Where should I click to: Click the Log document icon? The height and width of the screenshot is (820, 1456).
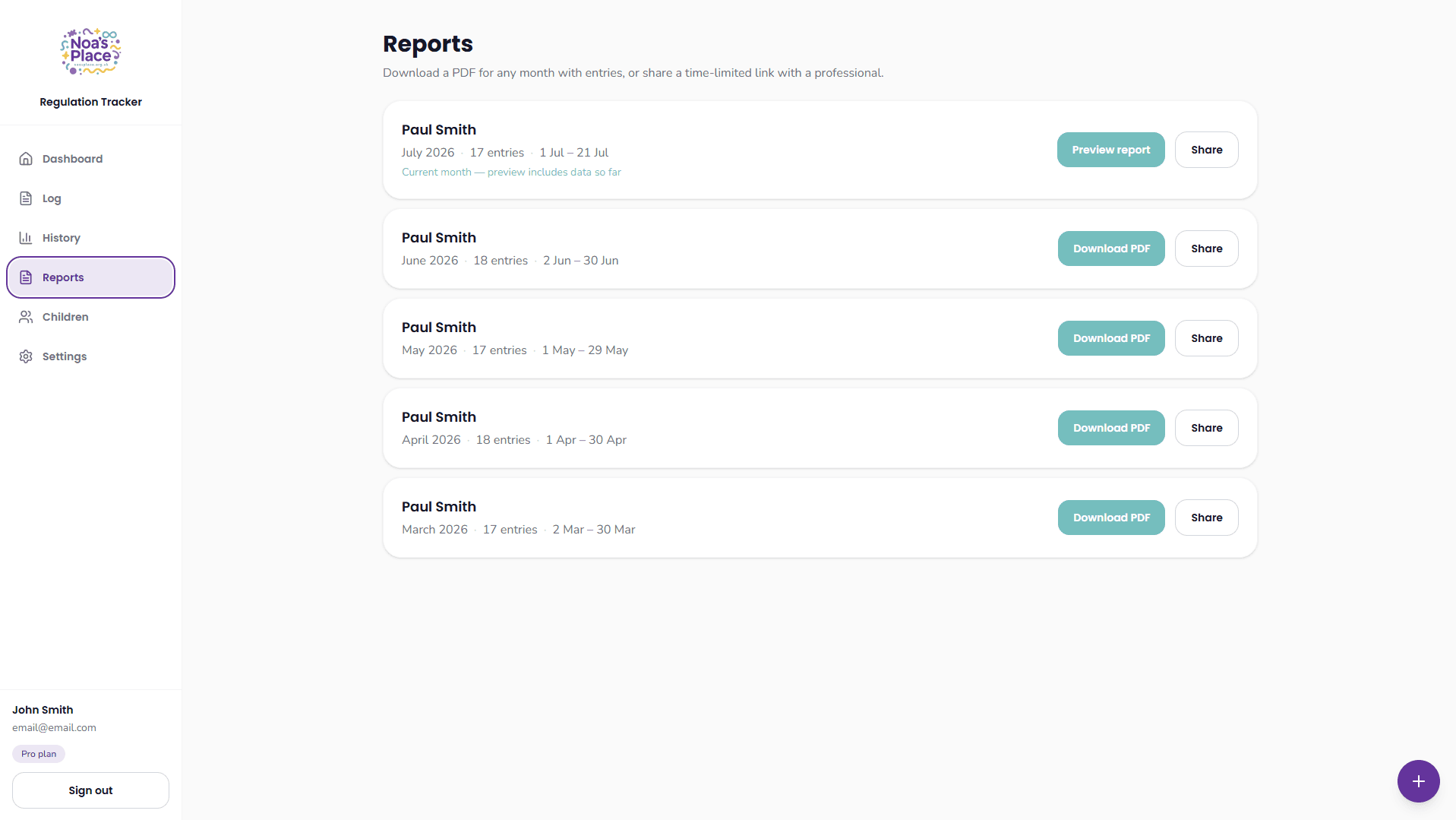pyautogui.click(x=26, y=198)
